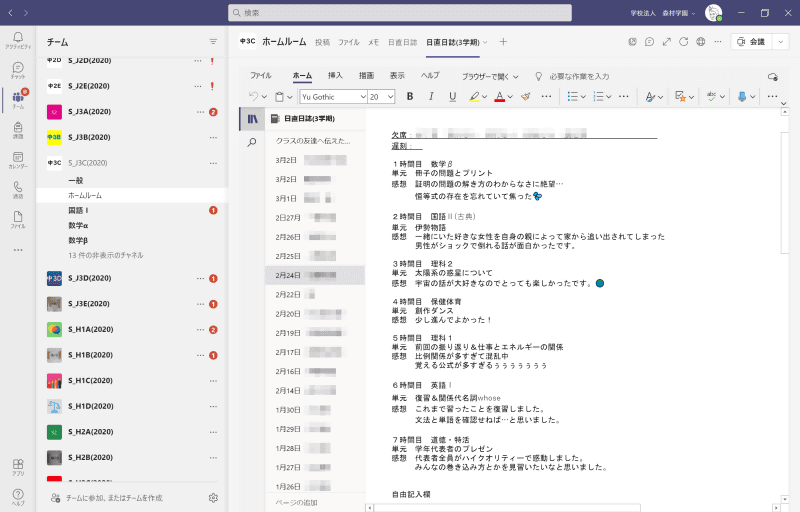Click the undo arrow icon
800x512 pixels.
tap(253, 96)
